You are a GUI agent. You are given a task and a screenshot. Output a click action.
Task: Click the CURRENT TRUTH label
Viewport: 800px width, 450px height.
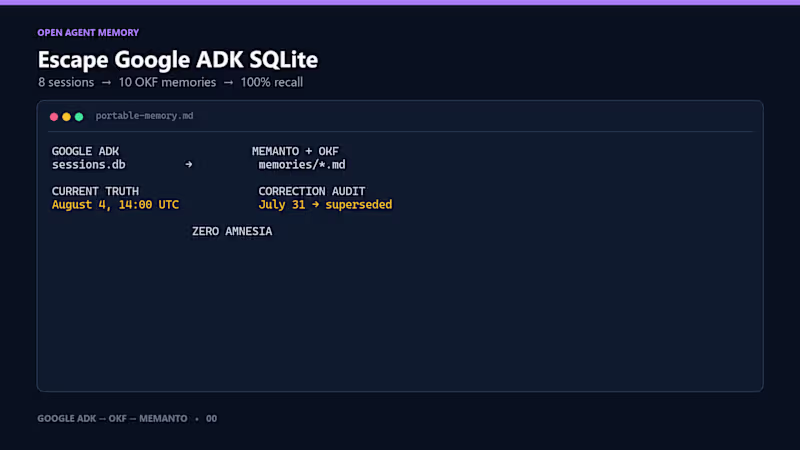tap(95, 191)
